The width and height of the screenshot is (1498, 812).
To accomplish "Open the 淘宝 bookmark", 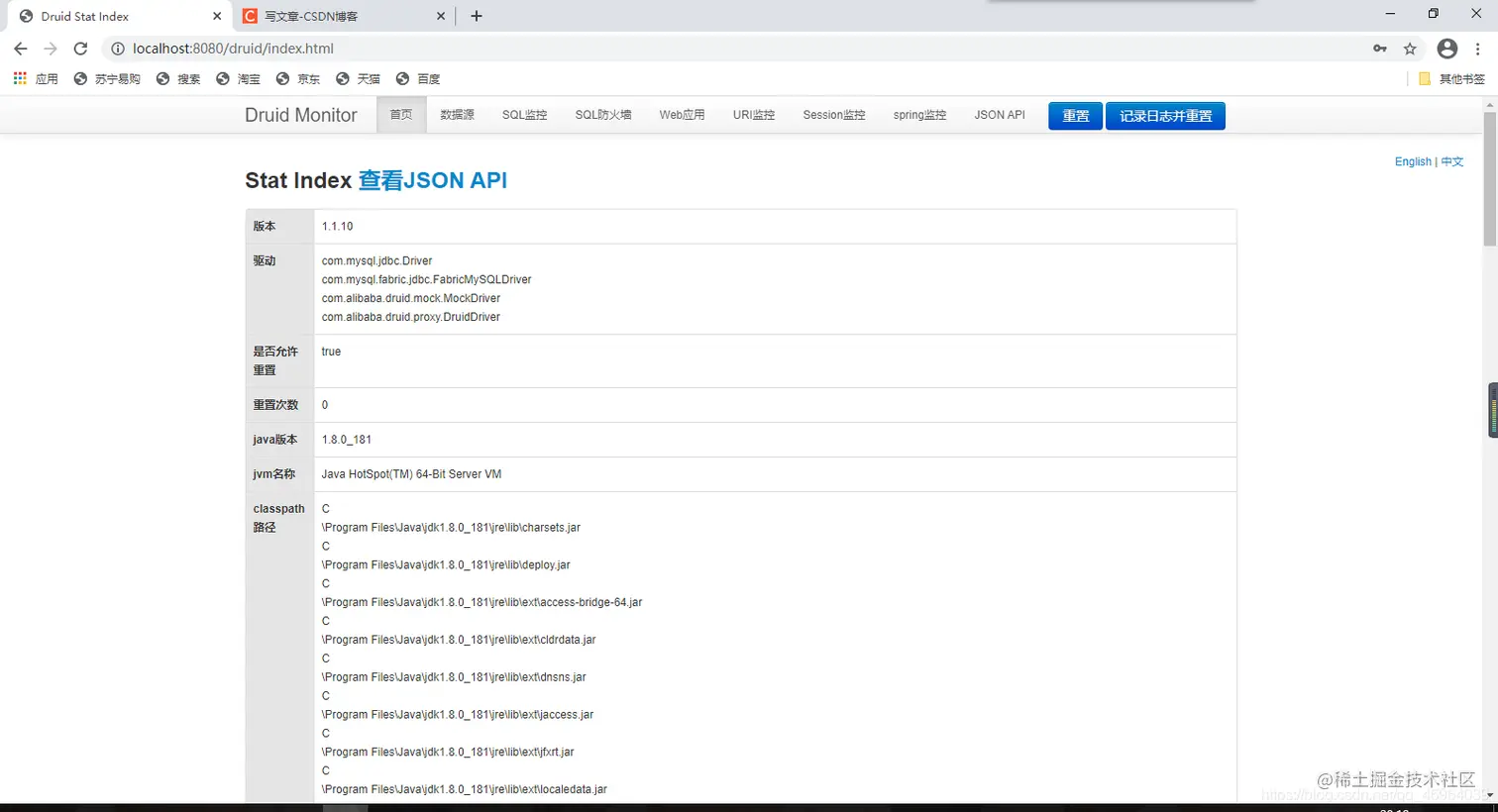I will (238, 78).
